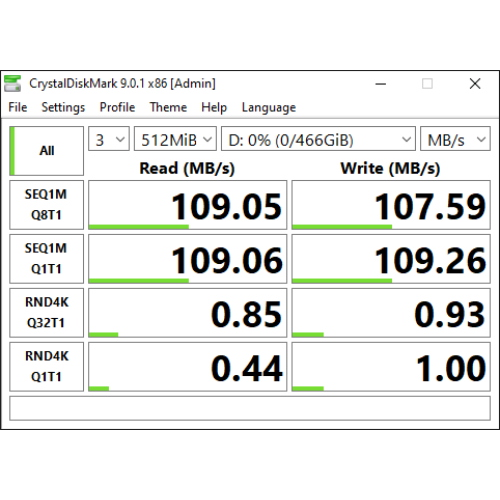Expand the 512MiB test size dropdown
This screenshot has width=500, height=500.
pyautogui.click(x=175, y=139)
